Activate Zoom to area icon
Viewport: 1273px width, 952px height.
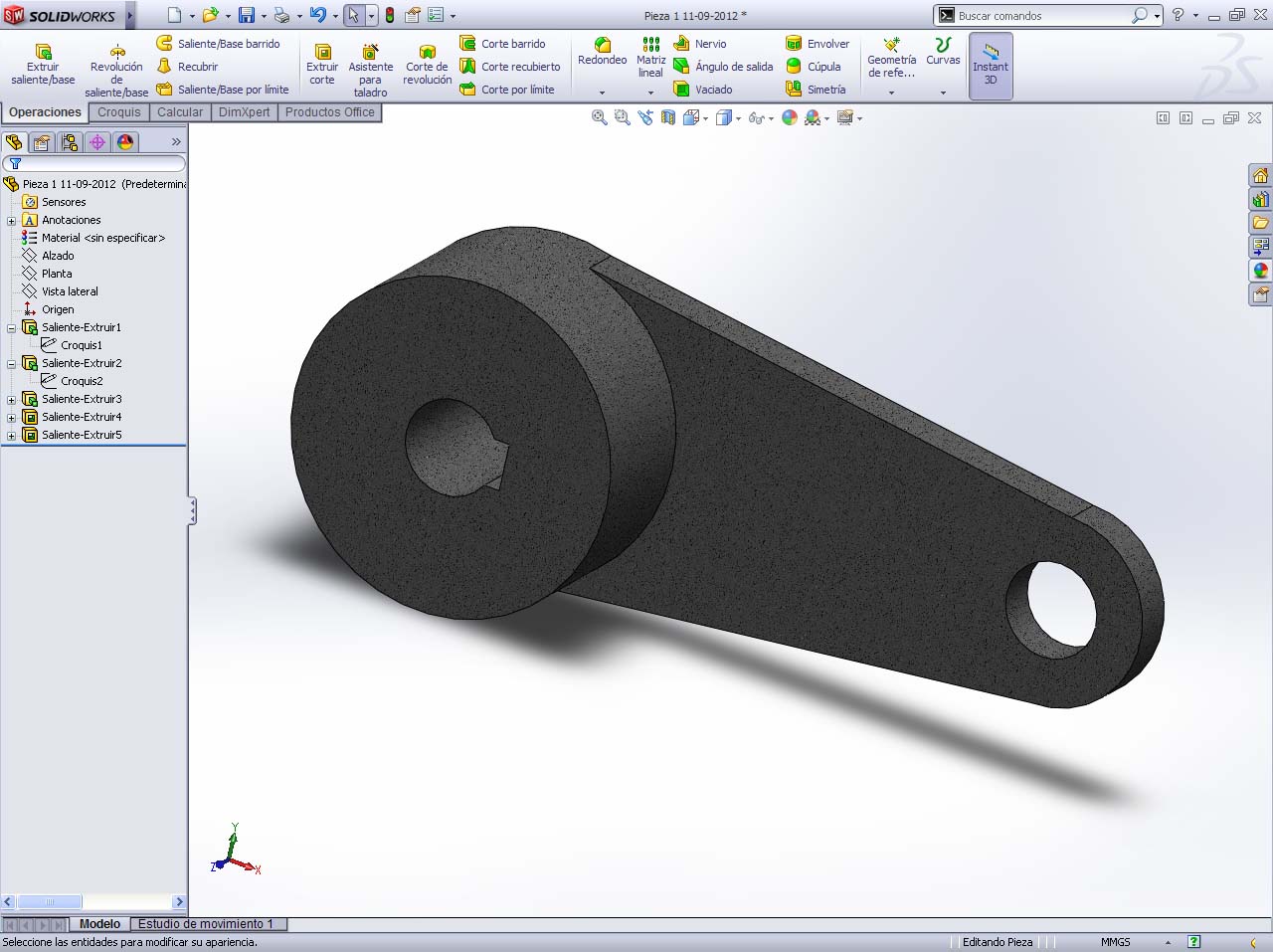[x=623, y=117]
